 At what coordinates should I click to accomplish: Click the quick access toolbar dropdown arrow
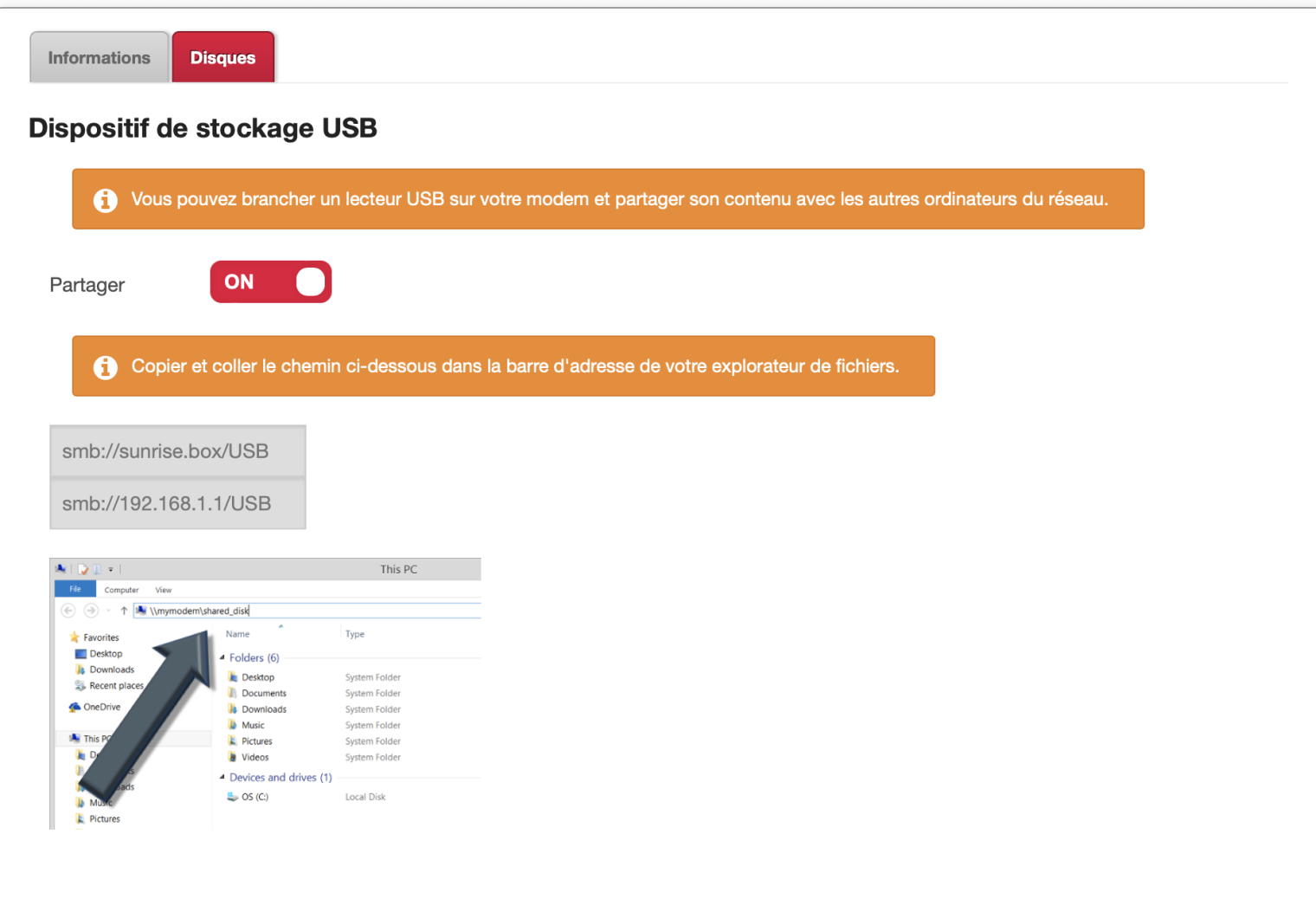111,570
